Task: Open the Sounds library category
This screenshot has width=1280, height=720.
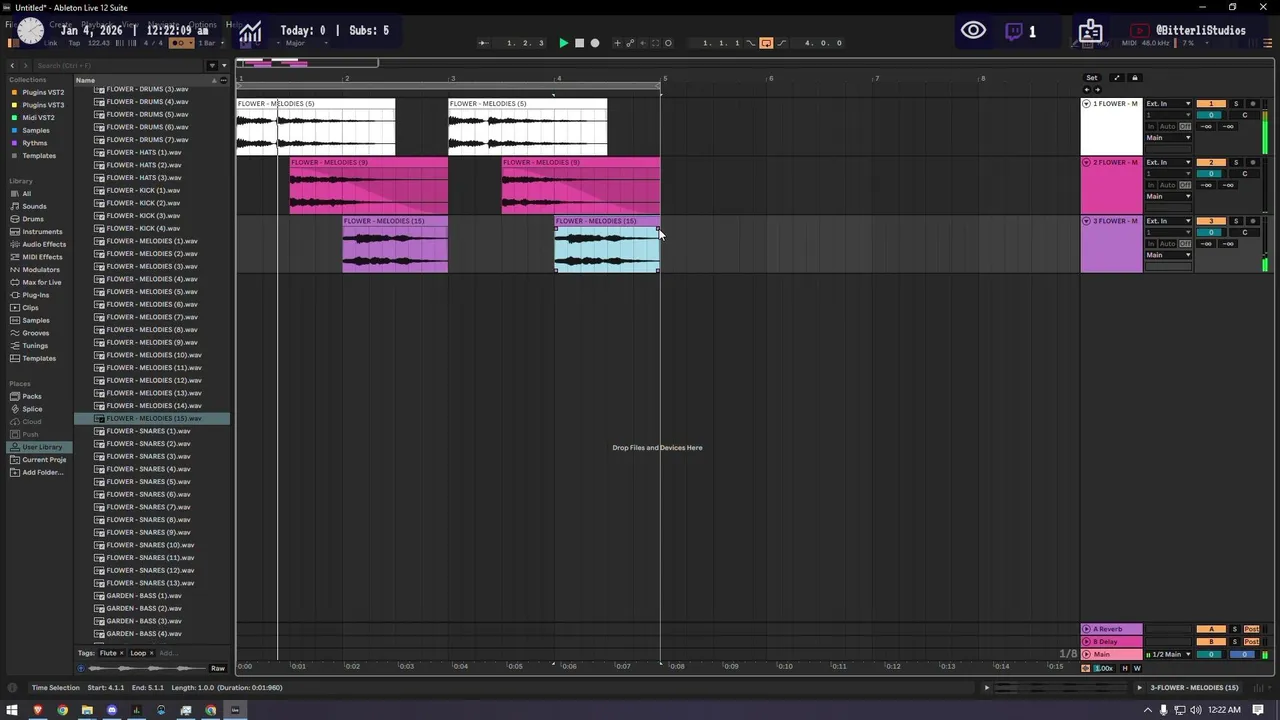Action: [x=34, y=206]
